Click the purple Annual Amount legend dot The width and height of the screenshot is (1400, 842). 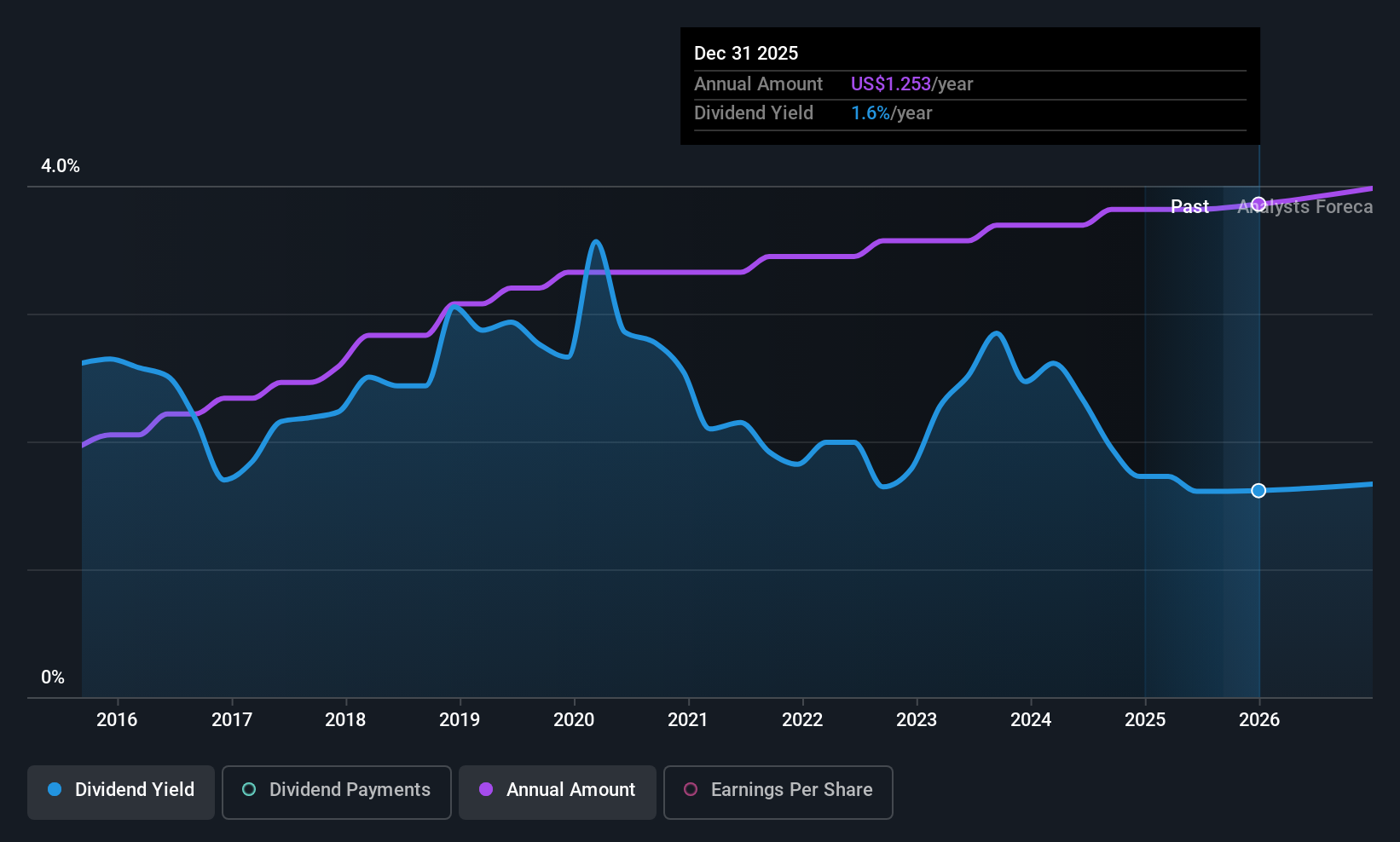coord(486,790)
